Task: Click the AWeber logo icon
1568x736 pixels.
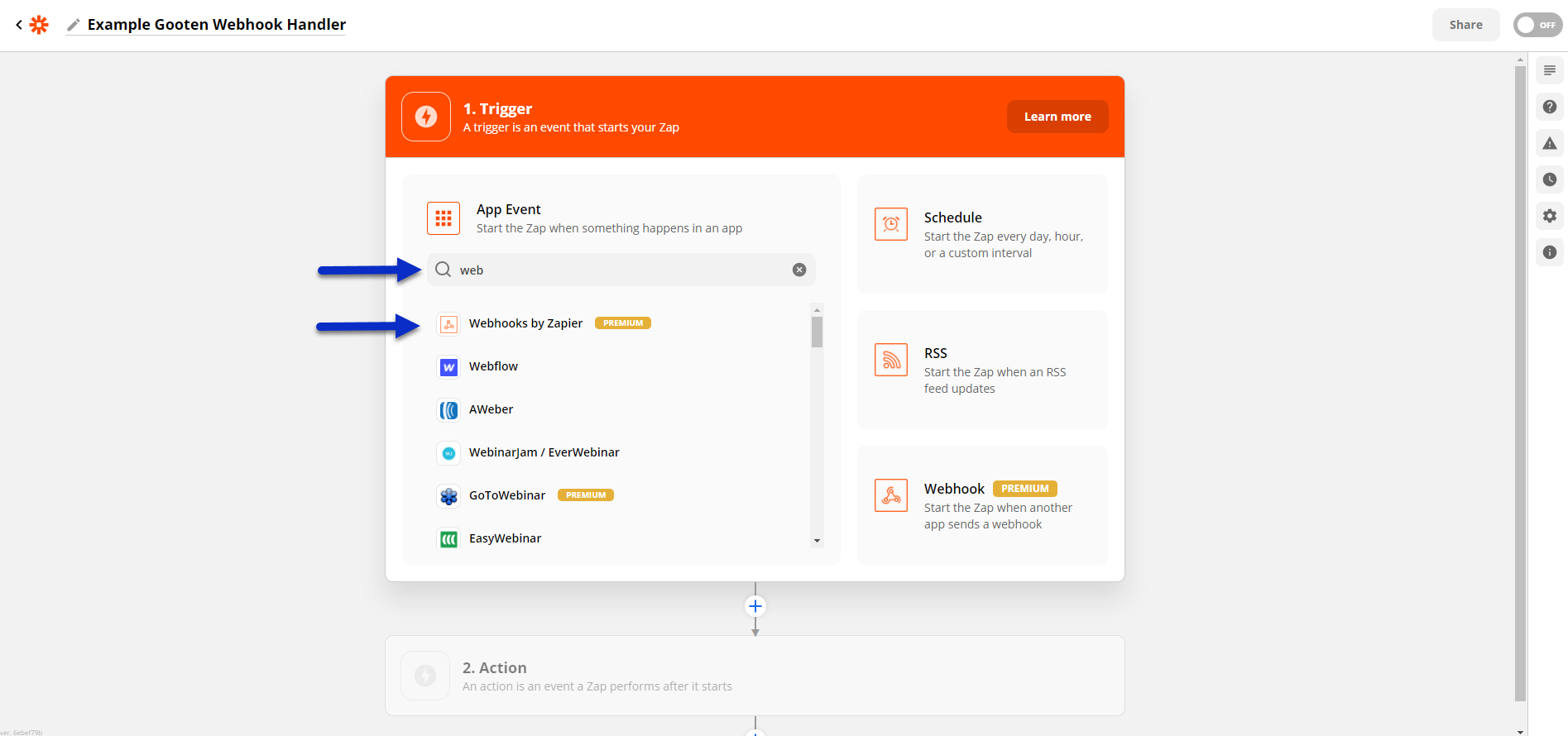Action: pos(448,409)
